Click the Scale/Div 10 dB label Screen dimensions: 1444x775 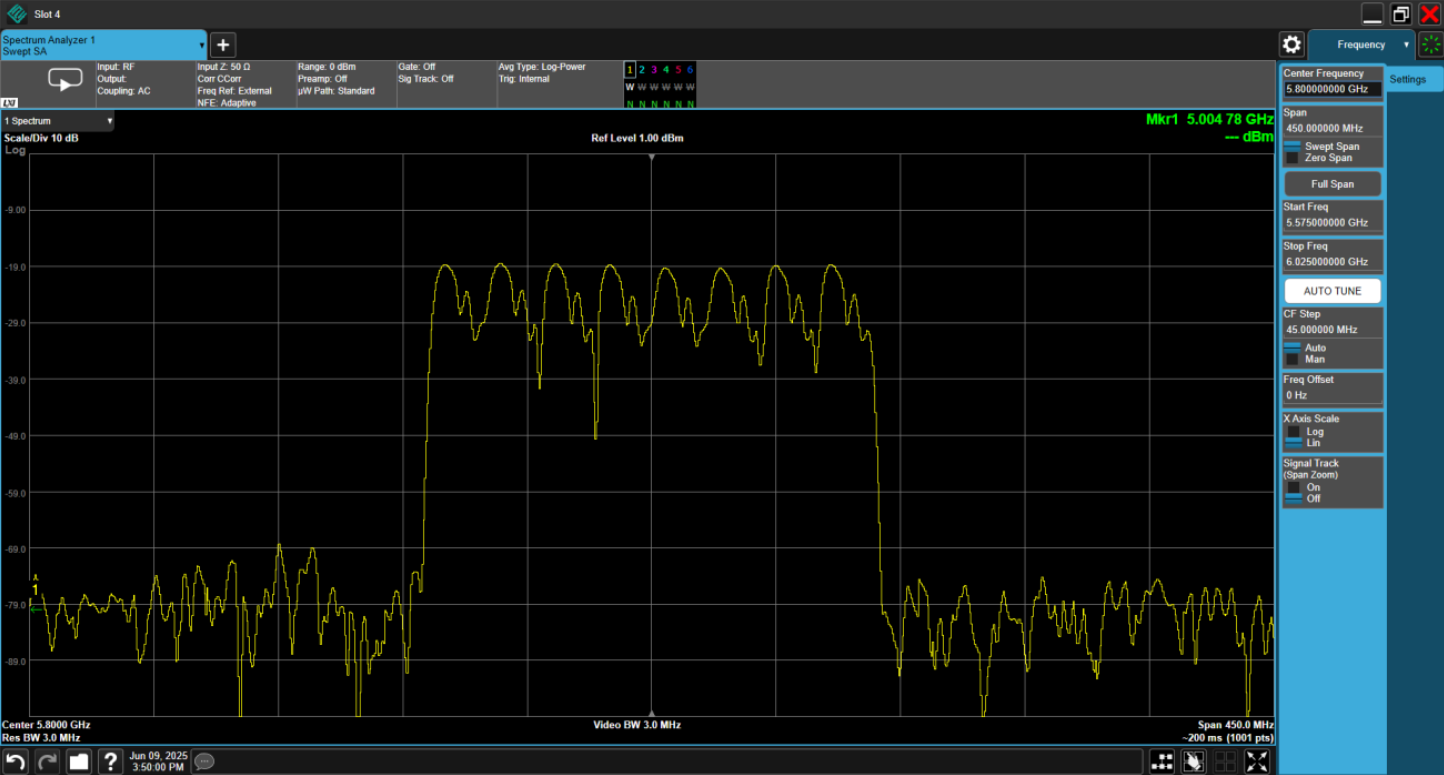click(41, 138)
